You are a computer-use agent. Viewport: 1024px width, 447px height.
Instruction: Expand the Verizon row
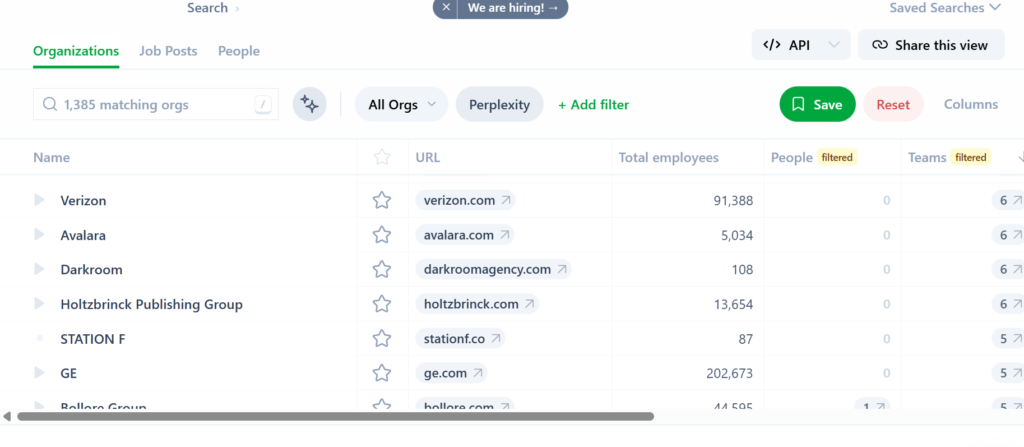click(x=40, y=200)
